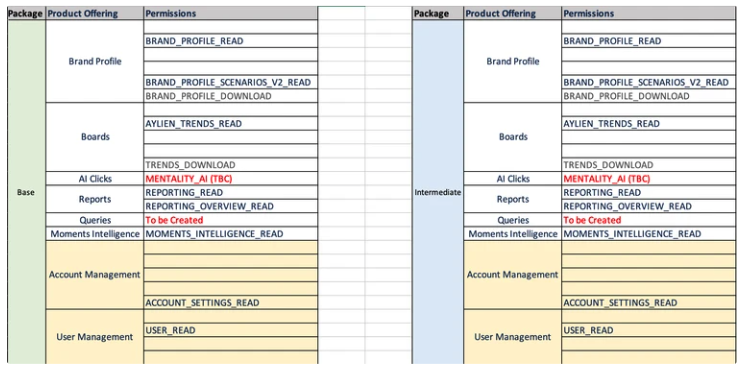This screenshot has height=369, width=744.
Task: Select the Base package cell
Action: pos(26,192)
